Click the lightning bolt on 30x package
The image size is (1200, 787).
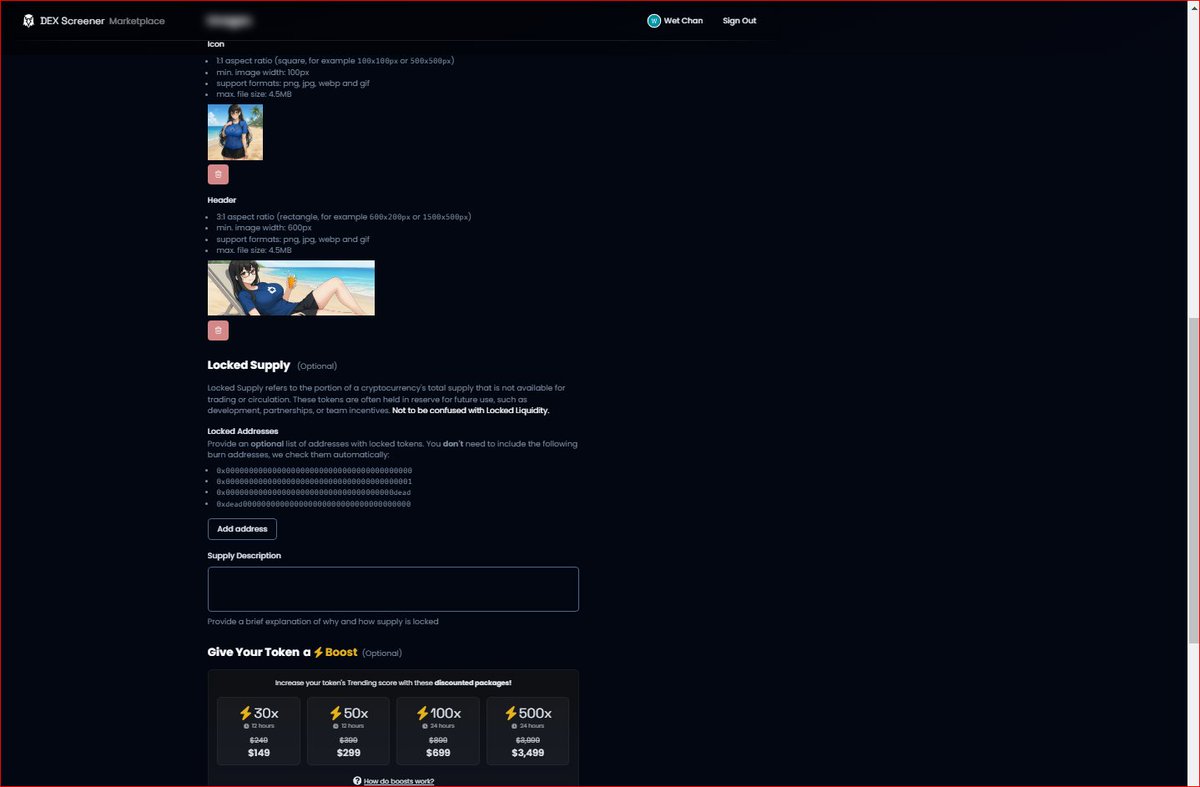pyautogui.click(x=246, y=713)
